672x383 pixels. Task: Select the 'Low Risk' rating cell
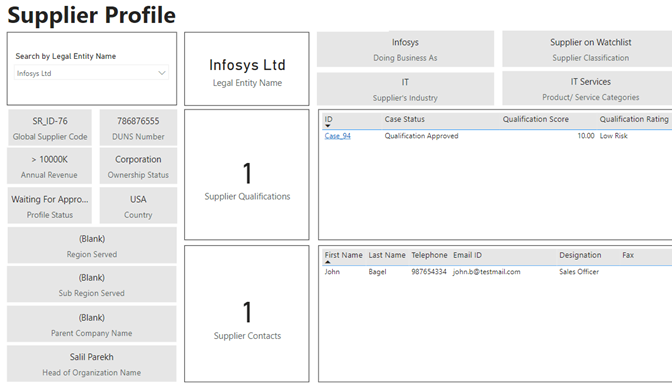(x=613, y=136)
